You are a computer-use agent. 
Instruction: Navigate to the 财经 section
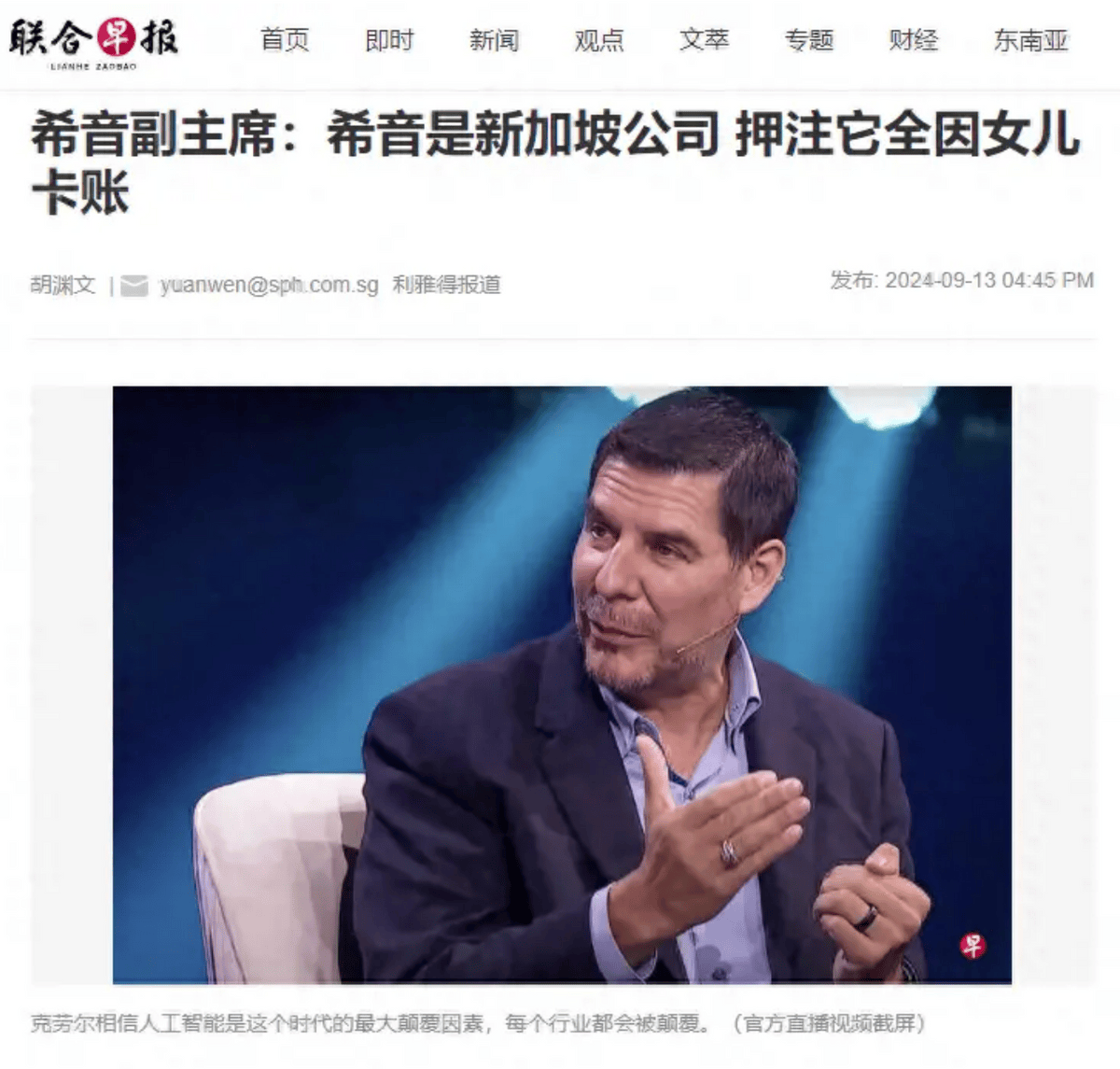(x=914, y=40)
